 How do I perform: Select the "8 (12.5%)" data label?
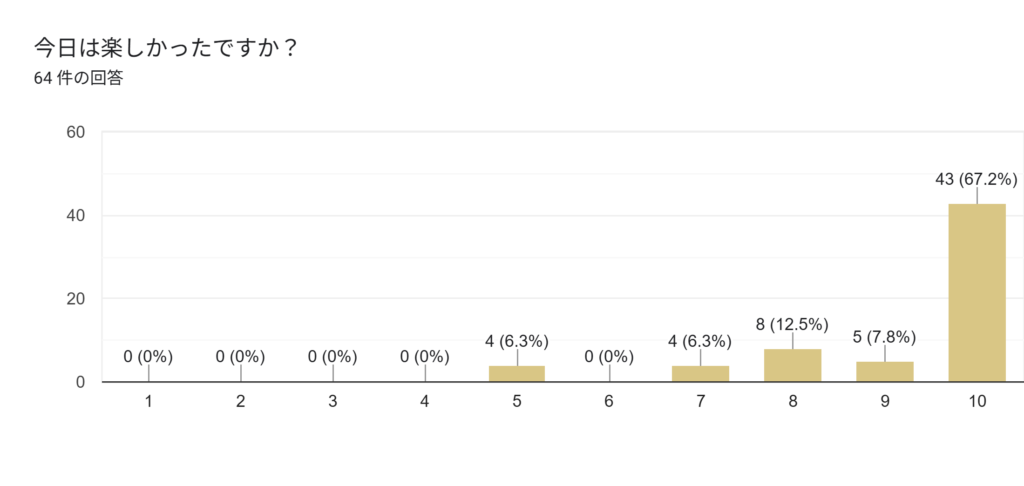(792, 324)
